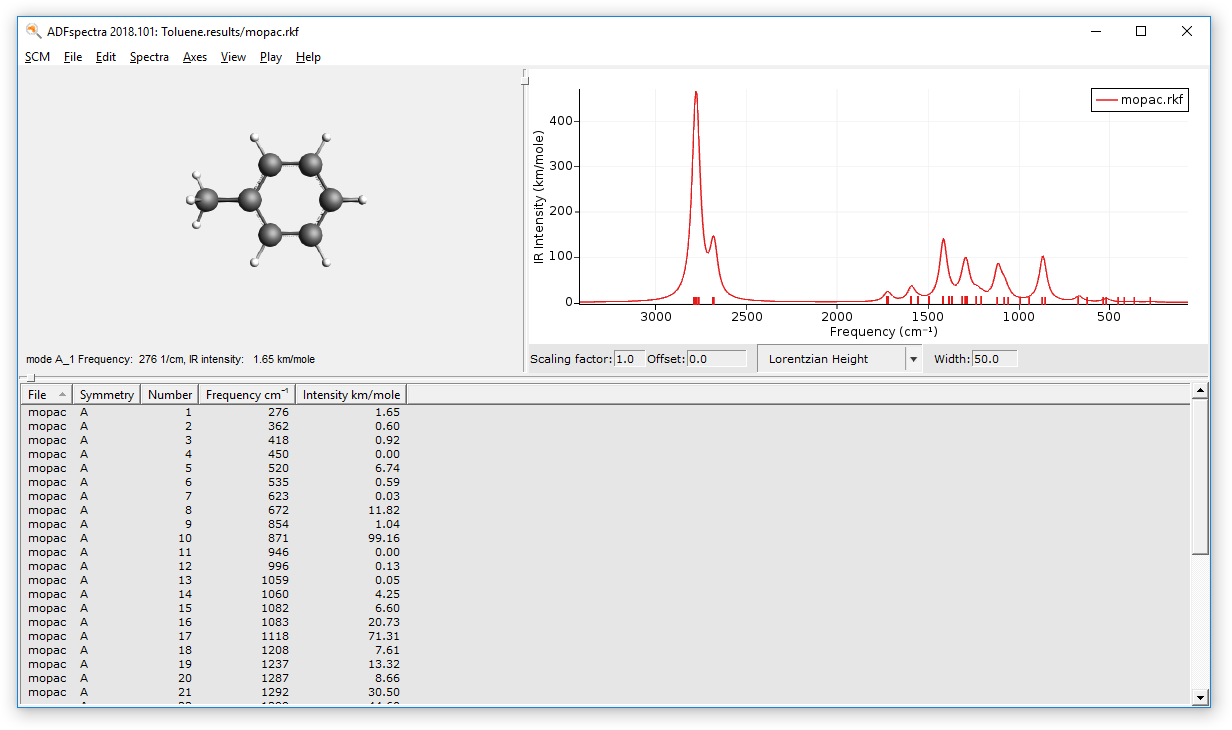Click the scroll down arrow of table scrollbar
This screenshot has height=730, width=1232.
1201,697
